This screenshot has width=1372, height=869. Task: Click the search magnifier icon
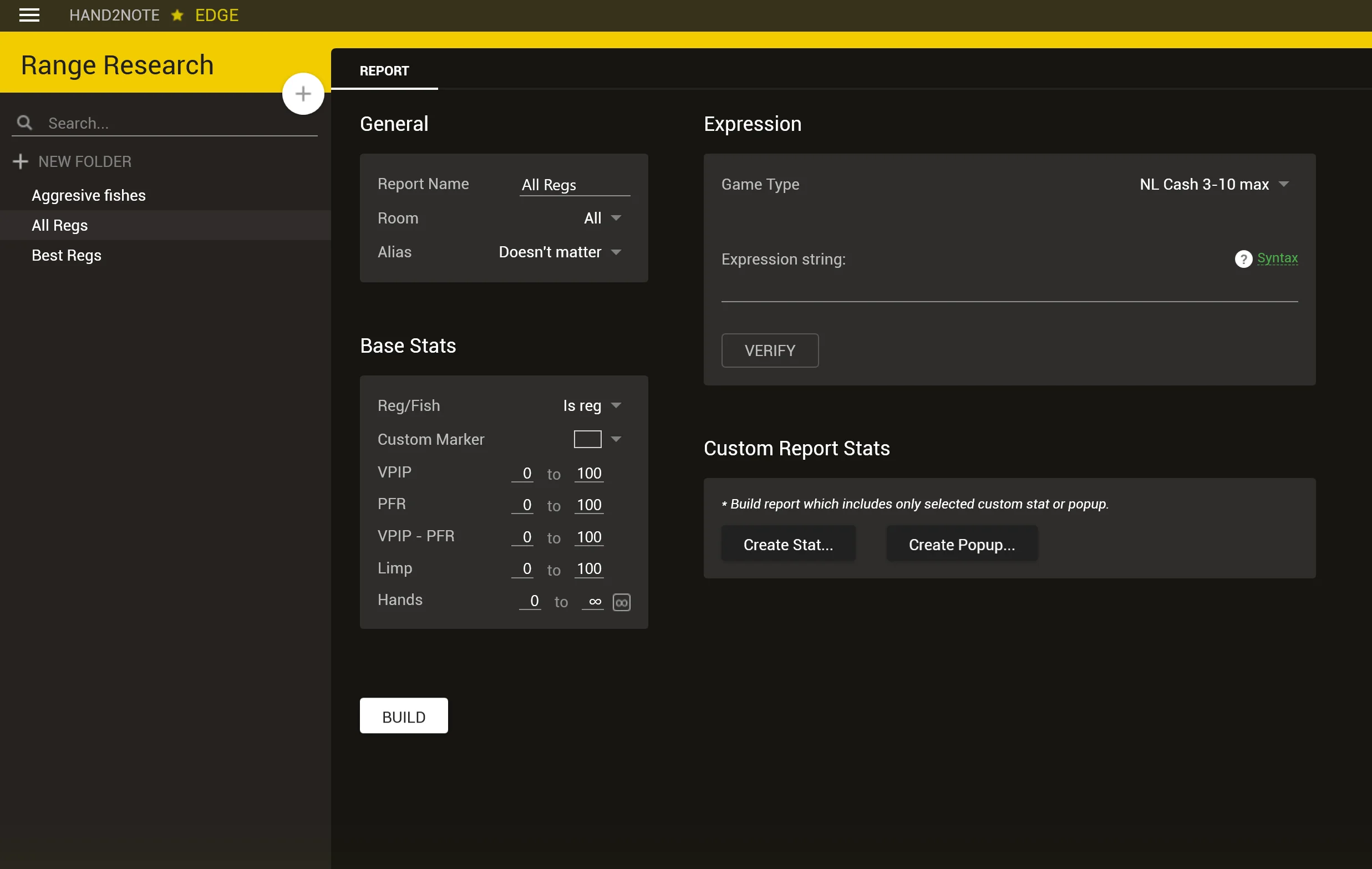click(x=24, y=122)
